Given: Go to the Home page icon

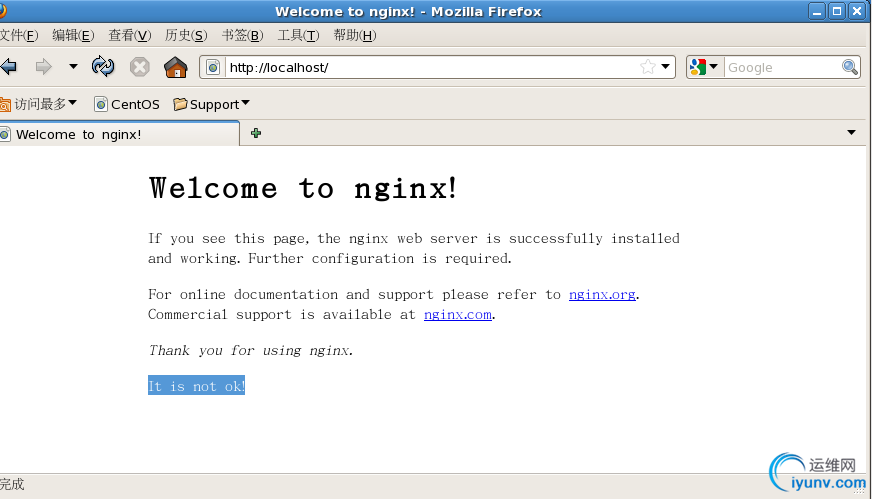Looking at the screenshot, I should coord(176,67).
